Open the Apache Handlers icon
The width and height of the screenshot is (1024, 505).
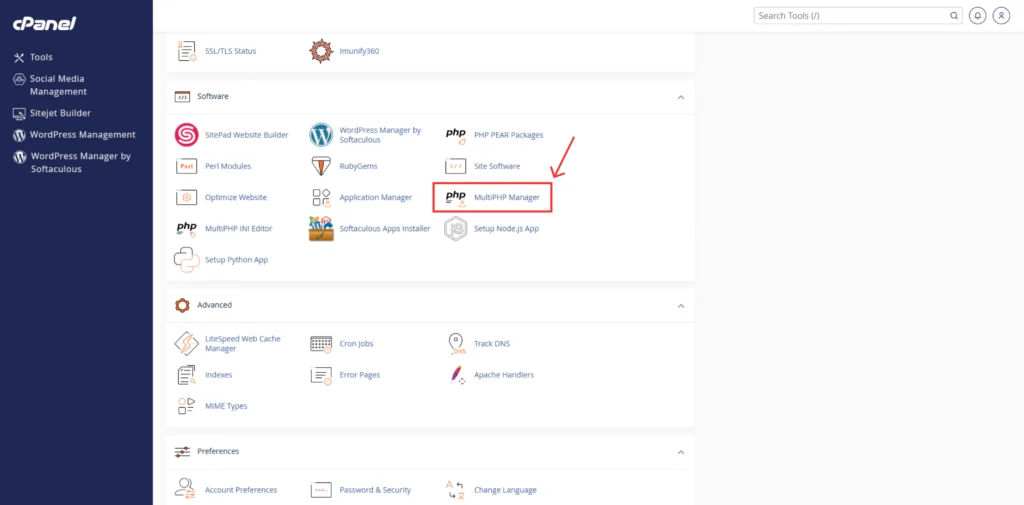point(456,375)
